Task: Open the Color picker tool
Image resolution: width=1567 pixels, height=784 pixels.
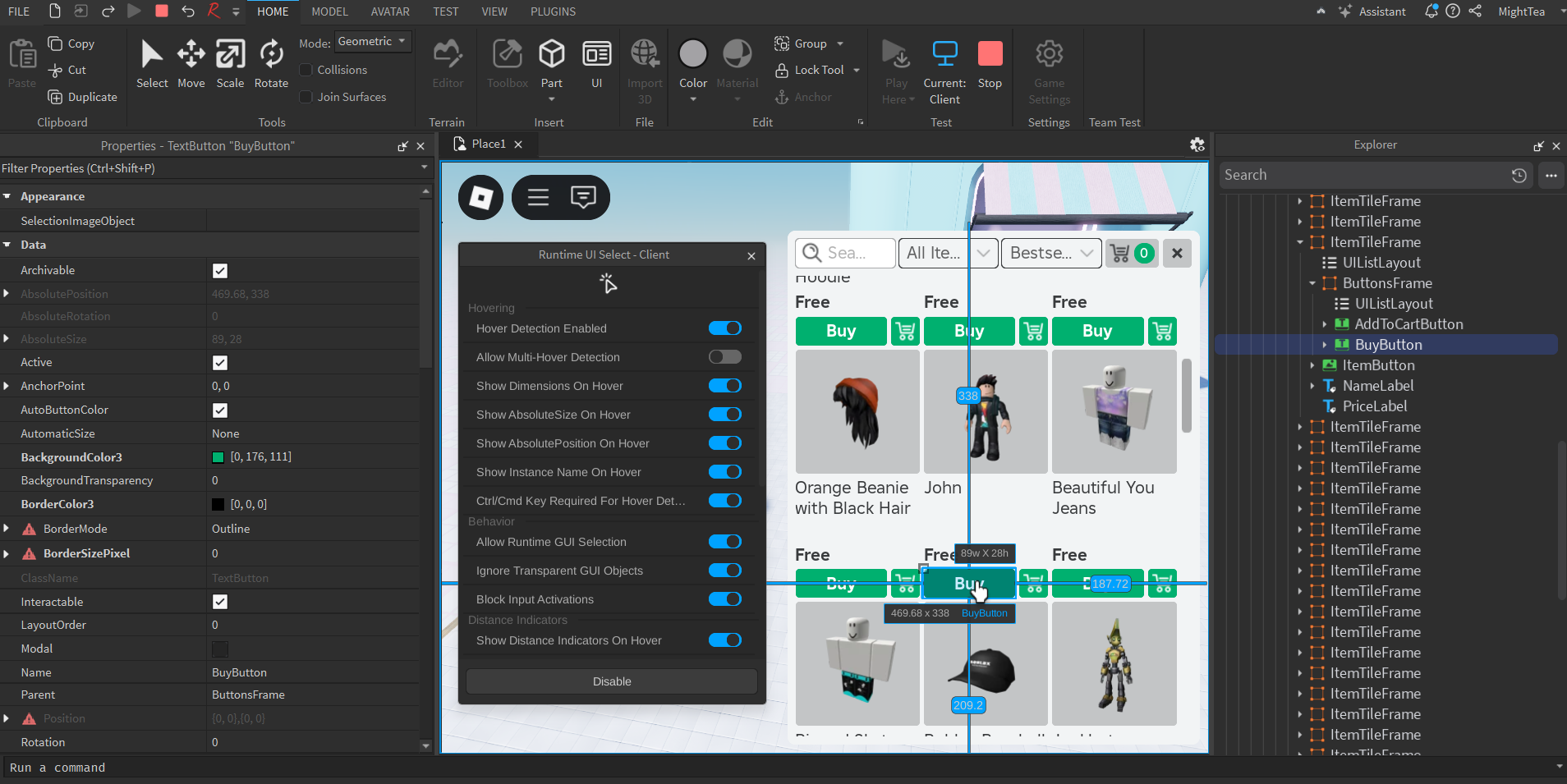Action: pyautogui.click(x=693, y=63)
